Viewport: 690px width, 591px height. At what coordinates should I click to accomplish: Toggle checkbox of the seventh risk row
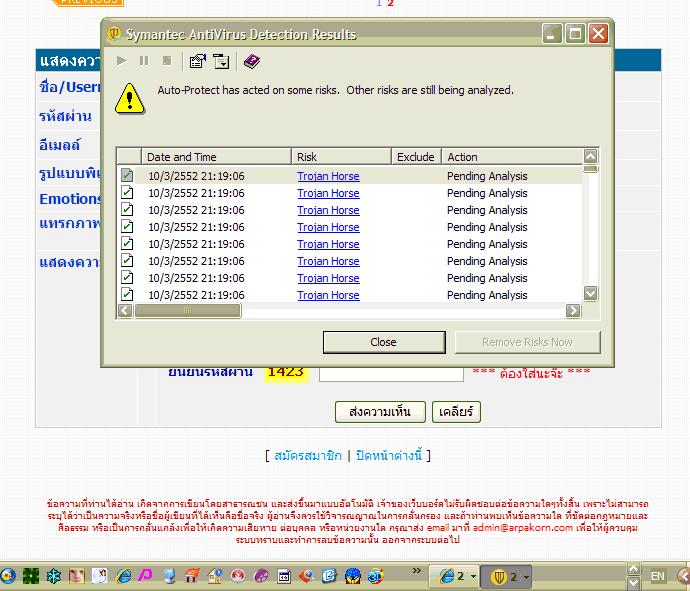click(x=127, y=277)
